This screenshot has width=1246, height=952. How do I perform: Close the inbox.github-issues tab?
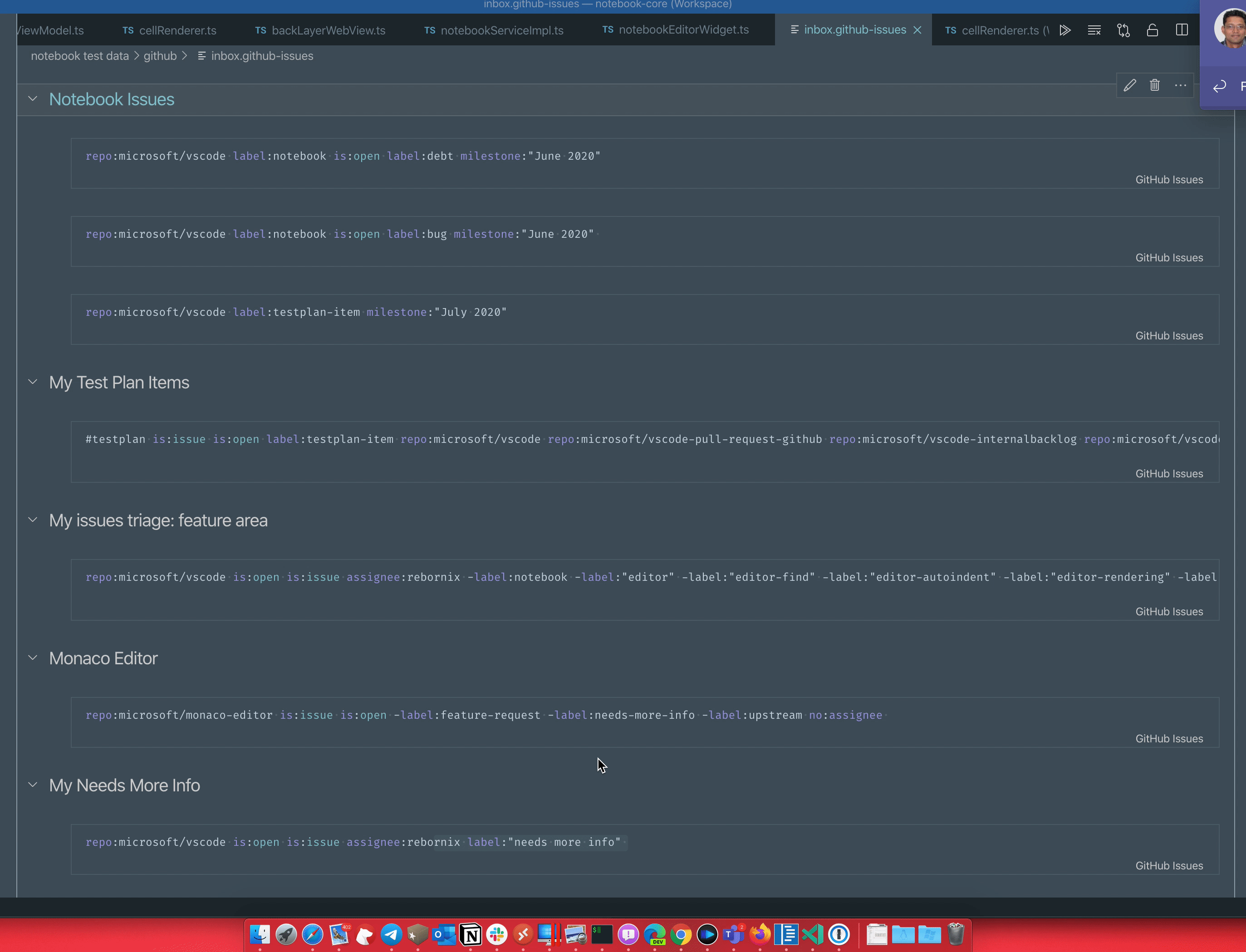[x=917, y=30]
